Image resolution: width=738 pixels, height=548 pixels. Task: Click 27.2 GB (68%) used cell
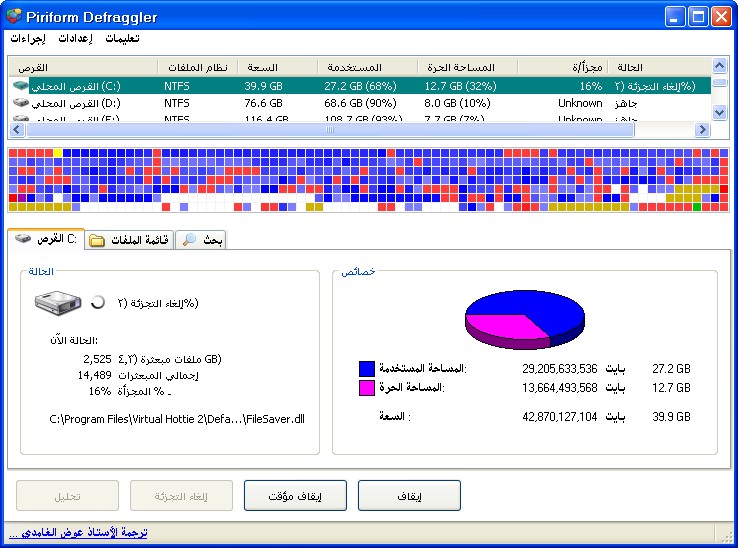(360, 86)
